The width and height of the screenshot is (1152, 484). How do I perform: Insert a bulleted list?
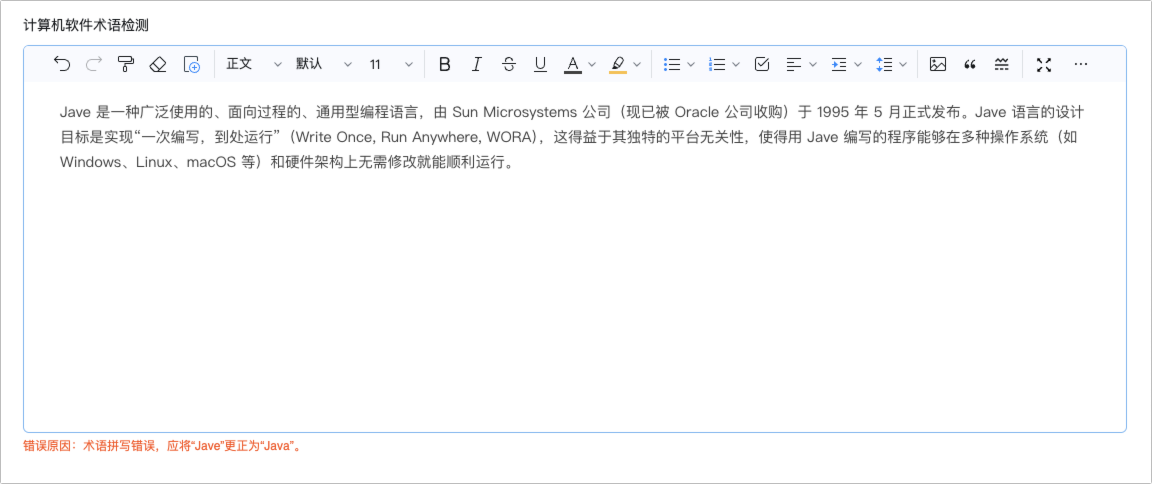[672, 64]
